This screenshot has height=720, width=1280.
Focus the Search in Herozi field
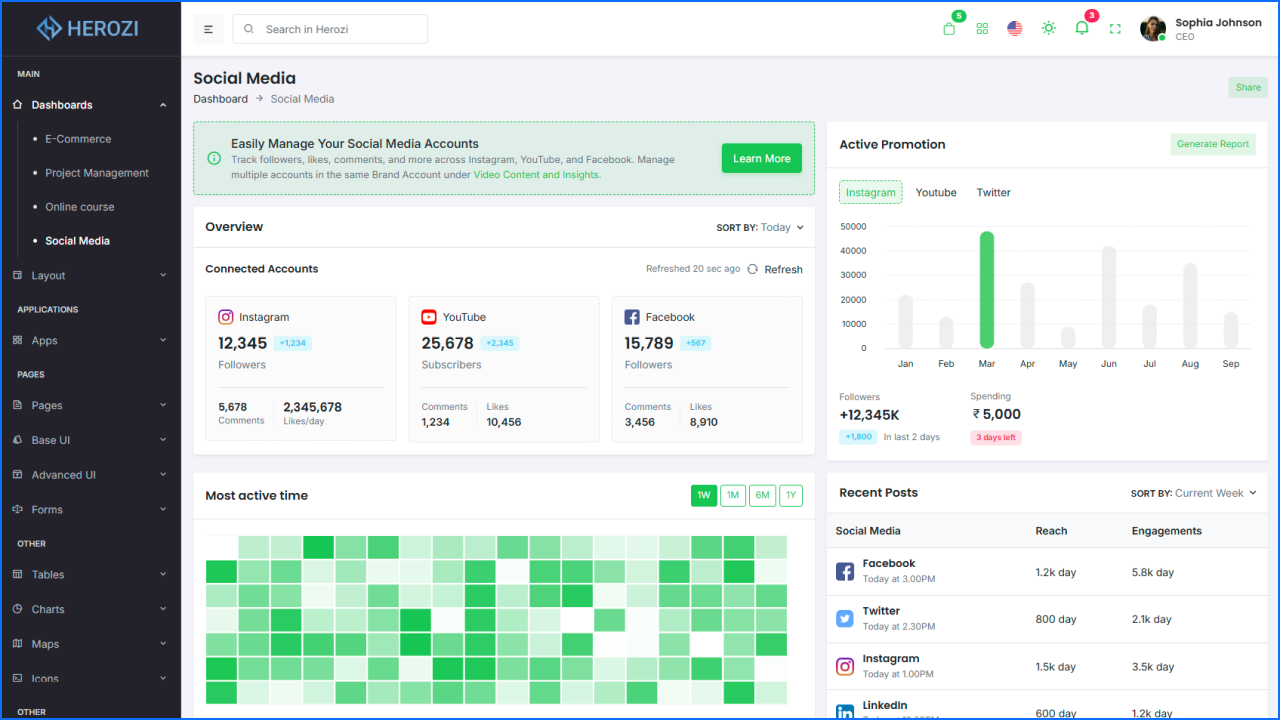point(330,29)
